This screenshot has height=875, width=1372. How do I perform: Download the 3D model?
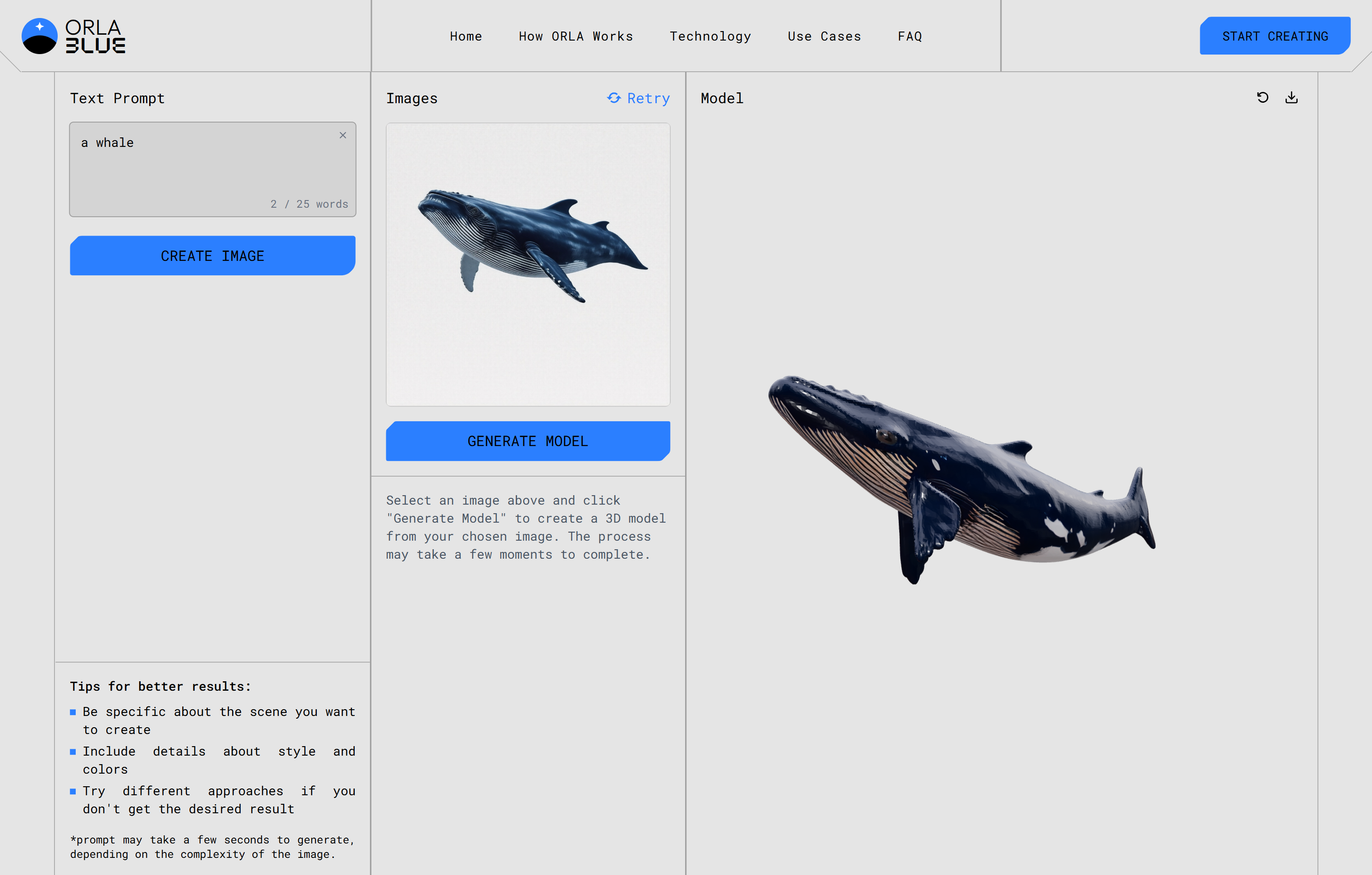(x=1292, y=97)
